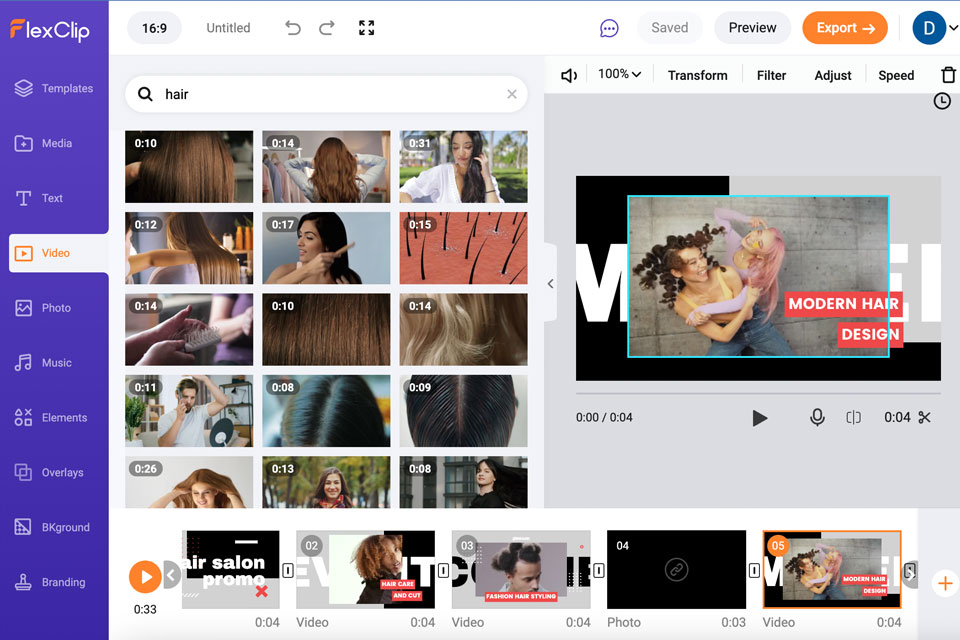Select the 0:10 straight brown hair clip
The height and width of the screenshot is (640, 960).
[x=189, y=167]
